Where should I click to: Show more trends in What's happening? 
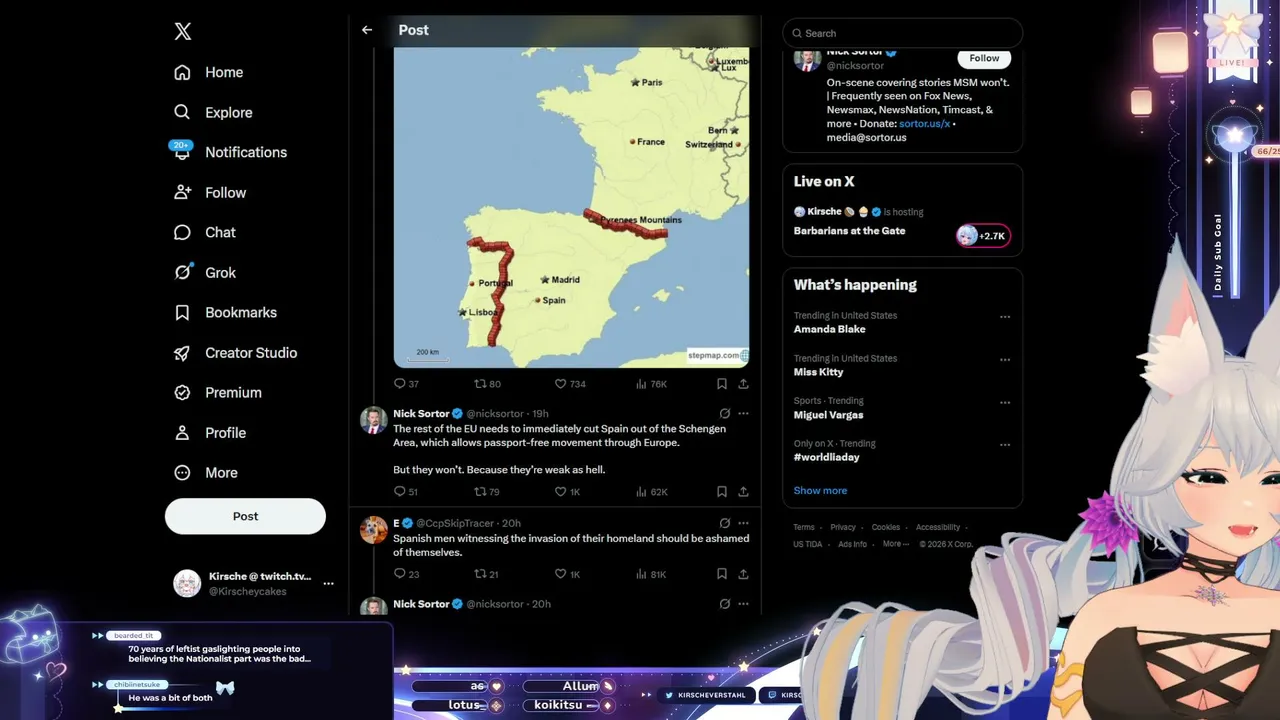coord(820,491)
